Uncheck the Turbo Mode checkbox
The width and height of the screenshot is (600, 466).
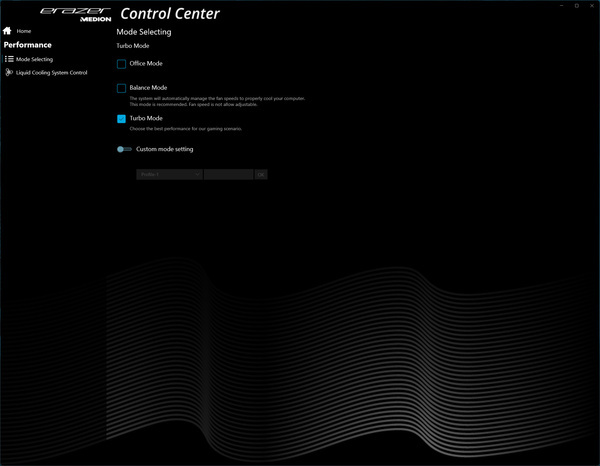click(121, 119)
